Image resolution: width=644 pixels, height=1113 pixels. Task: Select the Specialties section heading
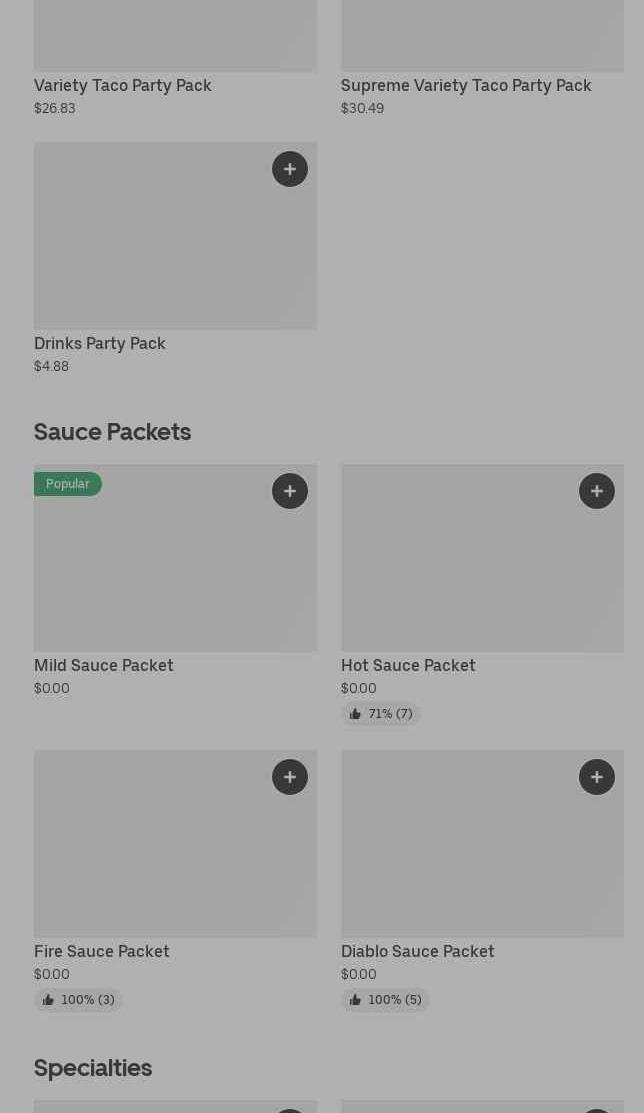pyautogui.click(x=93, y=1068)
